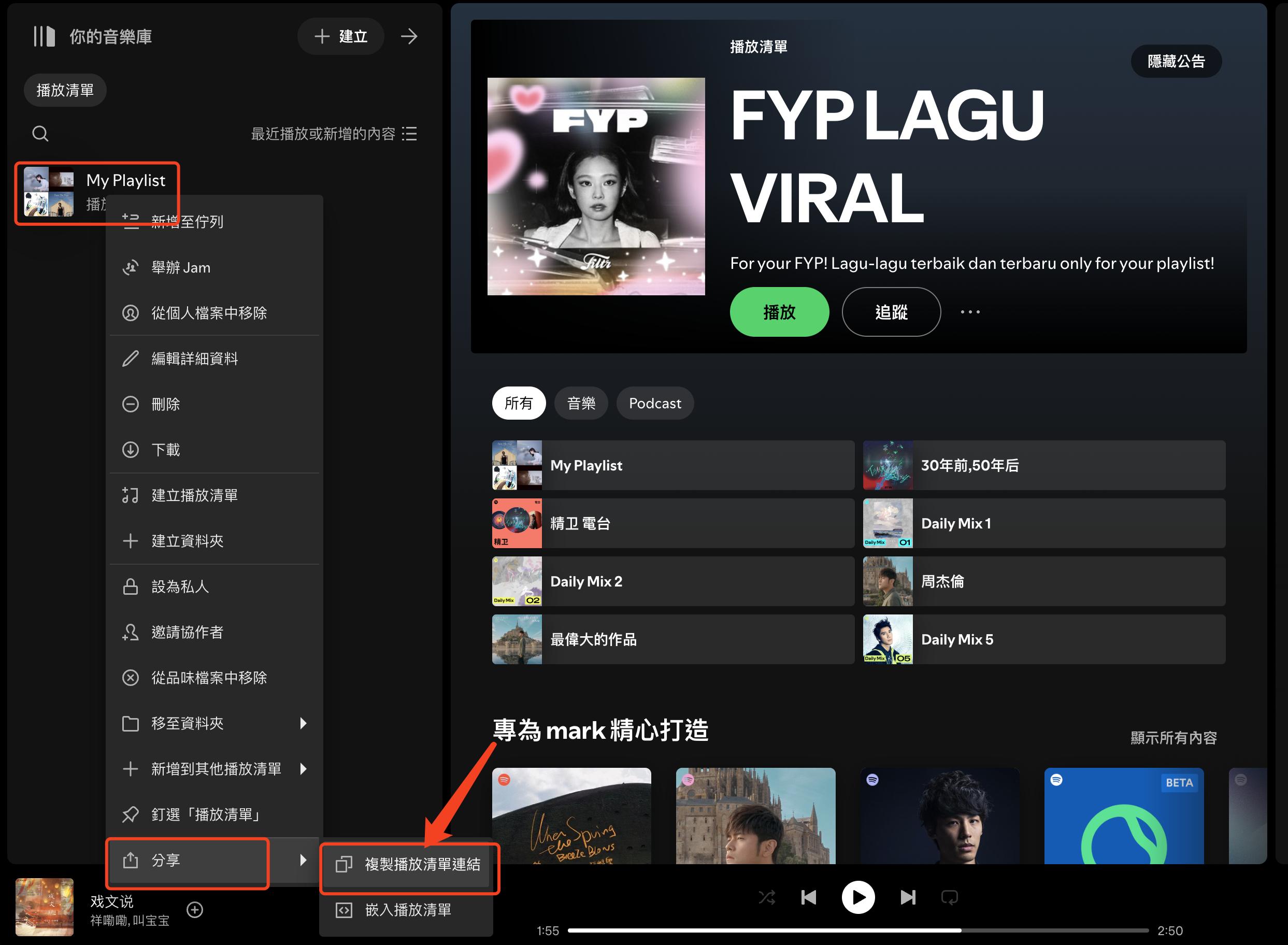Image resolution: width=1288 pixels, height=945 pixels.
Task: Select the 音樂 filter chip
Action: [581, 403]
